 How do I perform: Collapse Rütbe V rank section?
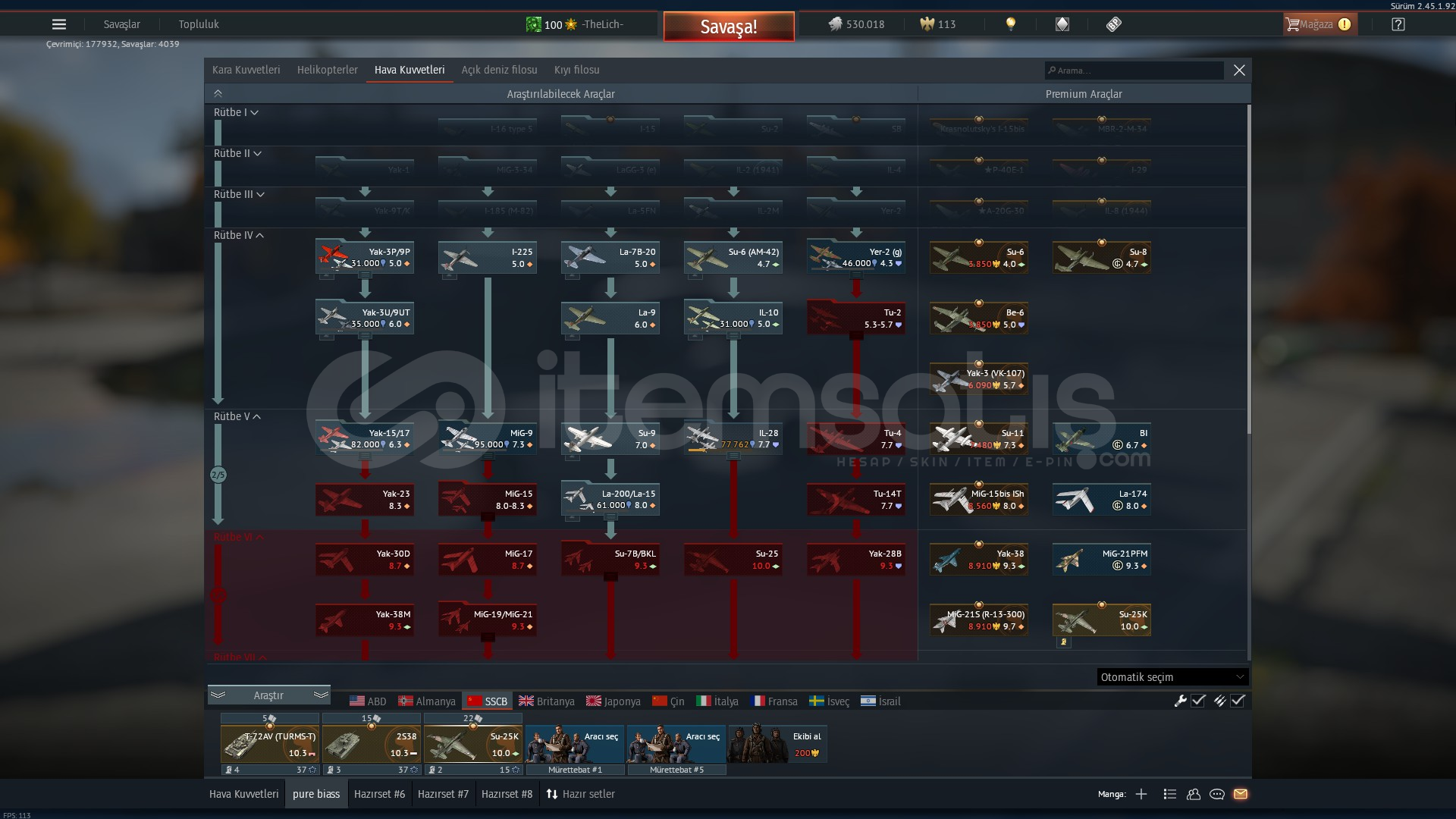(237, 416)
